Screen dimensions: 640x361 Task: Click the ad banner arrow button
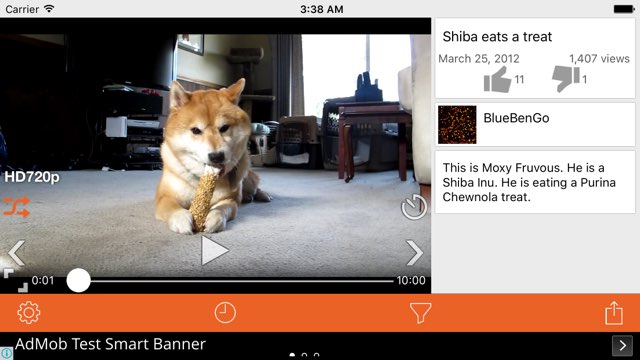(x=622, y=345)
